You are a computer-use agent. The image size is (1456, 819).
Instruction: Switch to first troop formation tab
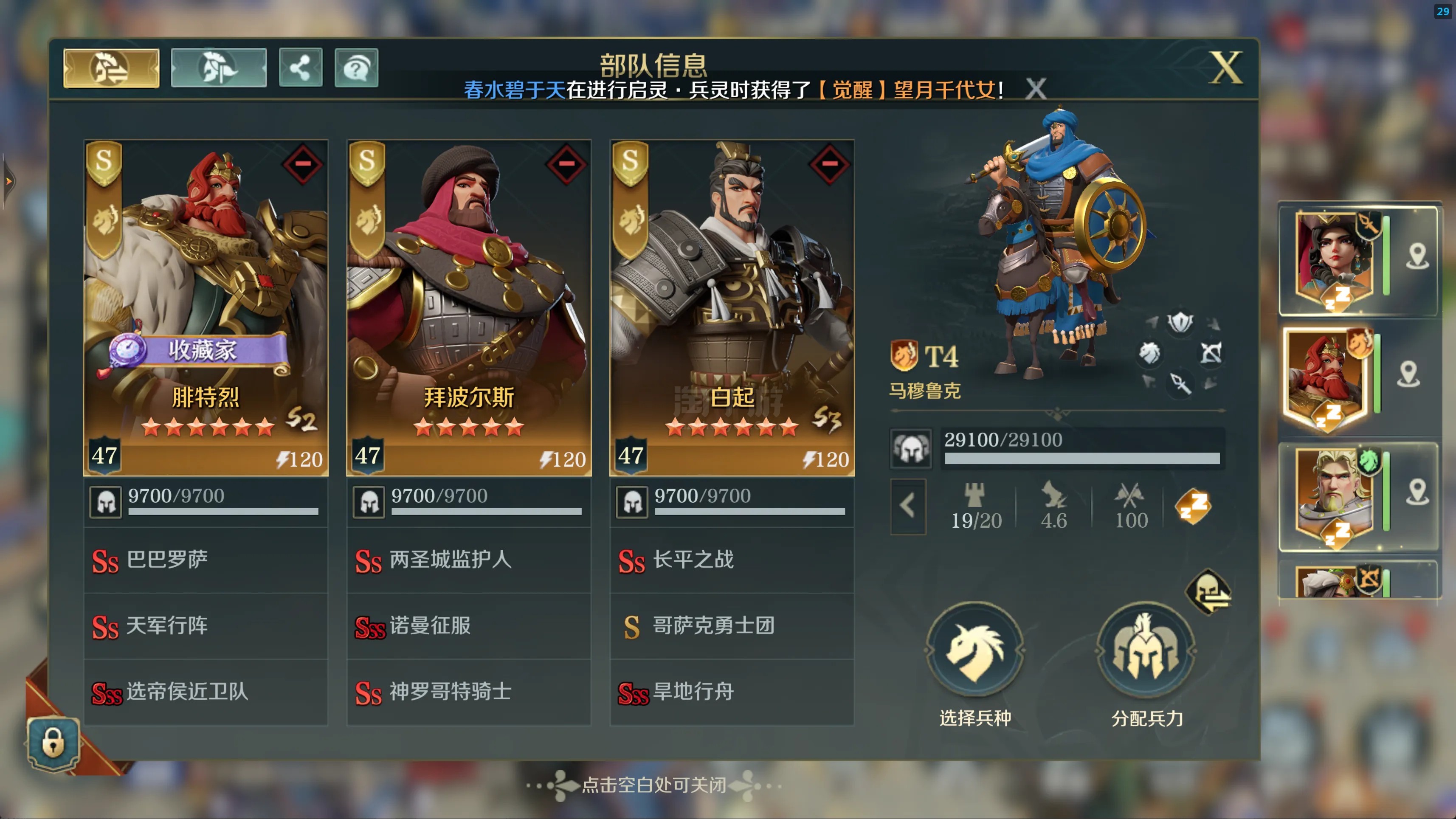[111, 68]
